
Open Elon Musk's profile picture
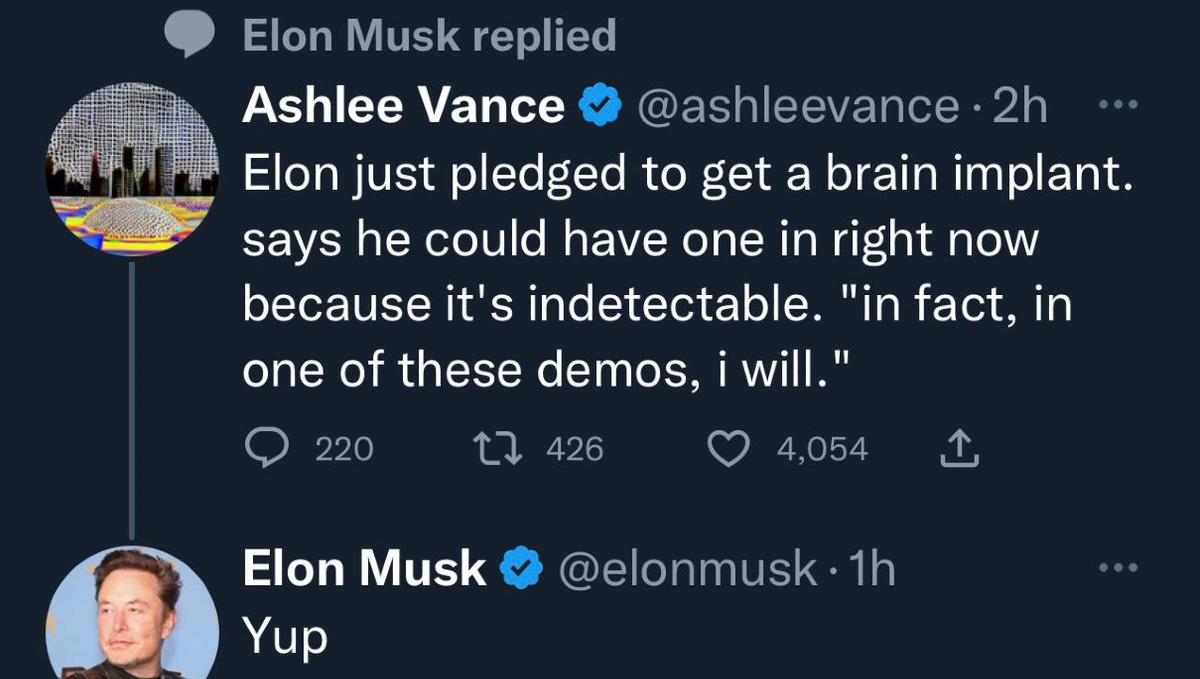click(131, 613)
